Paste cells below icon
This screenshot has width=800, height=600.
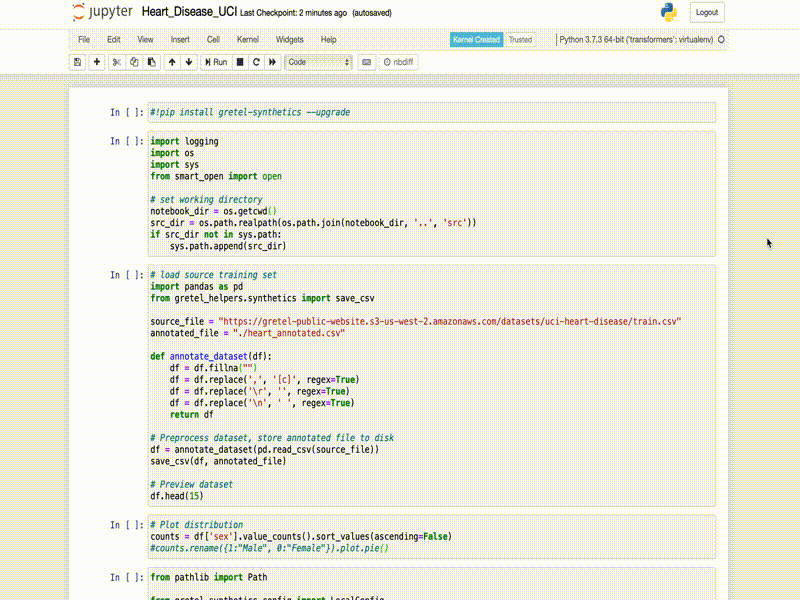coord(152,62)
